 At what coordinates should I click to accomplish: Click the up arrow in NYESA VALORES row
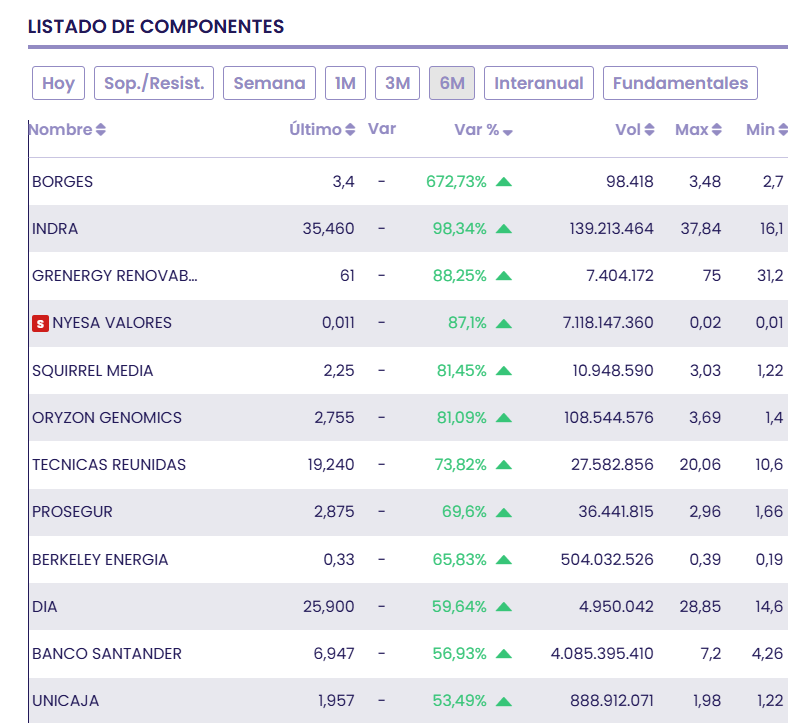click(x=504, y=323)
